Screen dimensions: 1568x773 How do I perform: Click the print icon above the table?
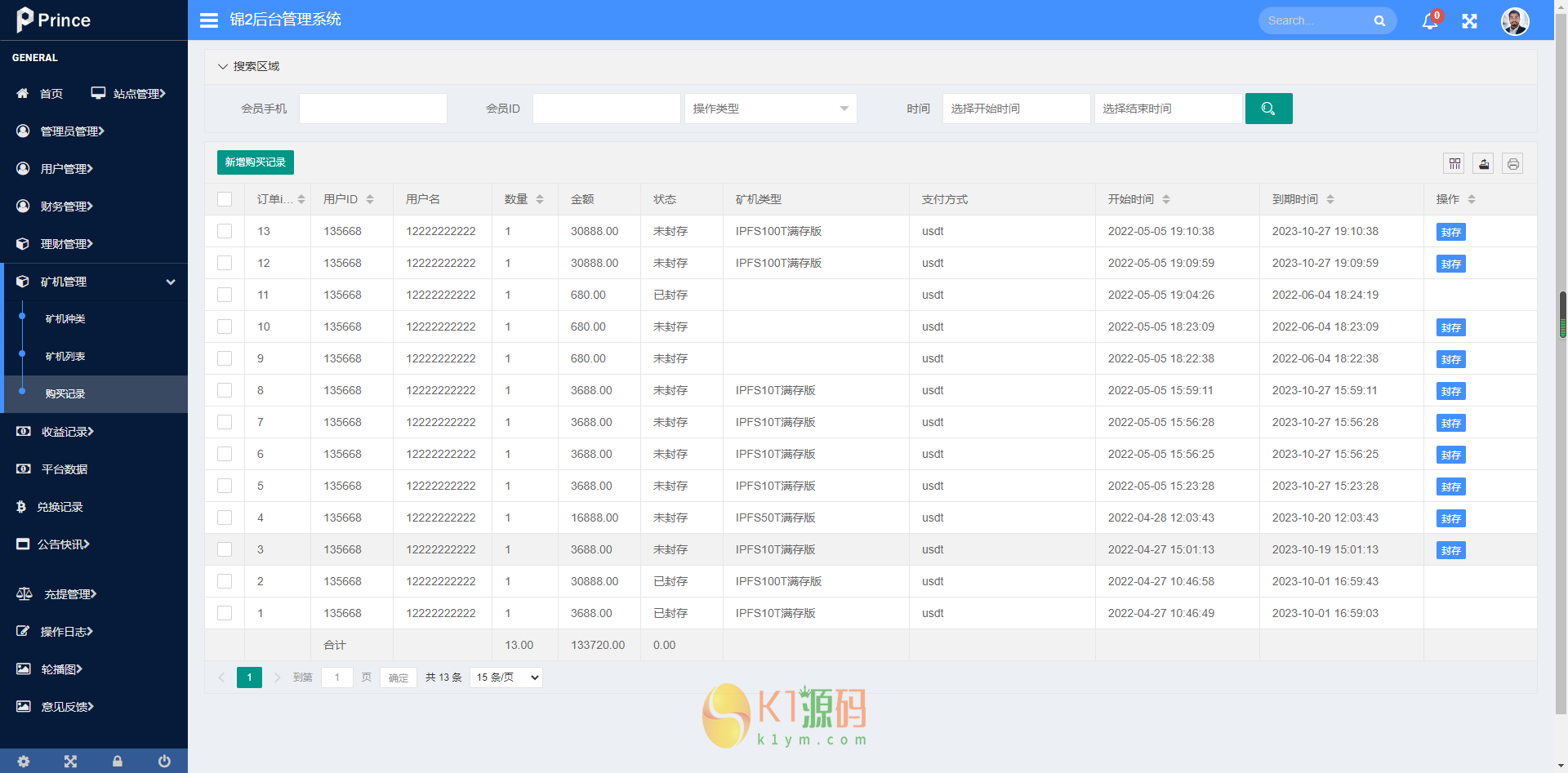[x=1512, y=164]
